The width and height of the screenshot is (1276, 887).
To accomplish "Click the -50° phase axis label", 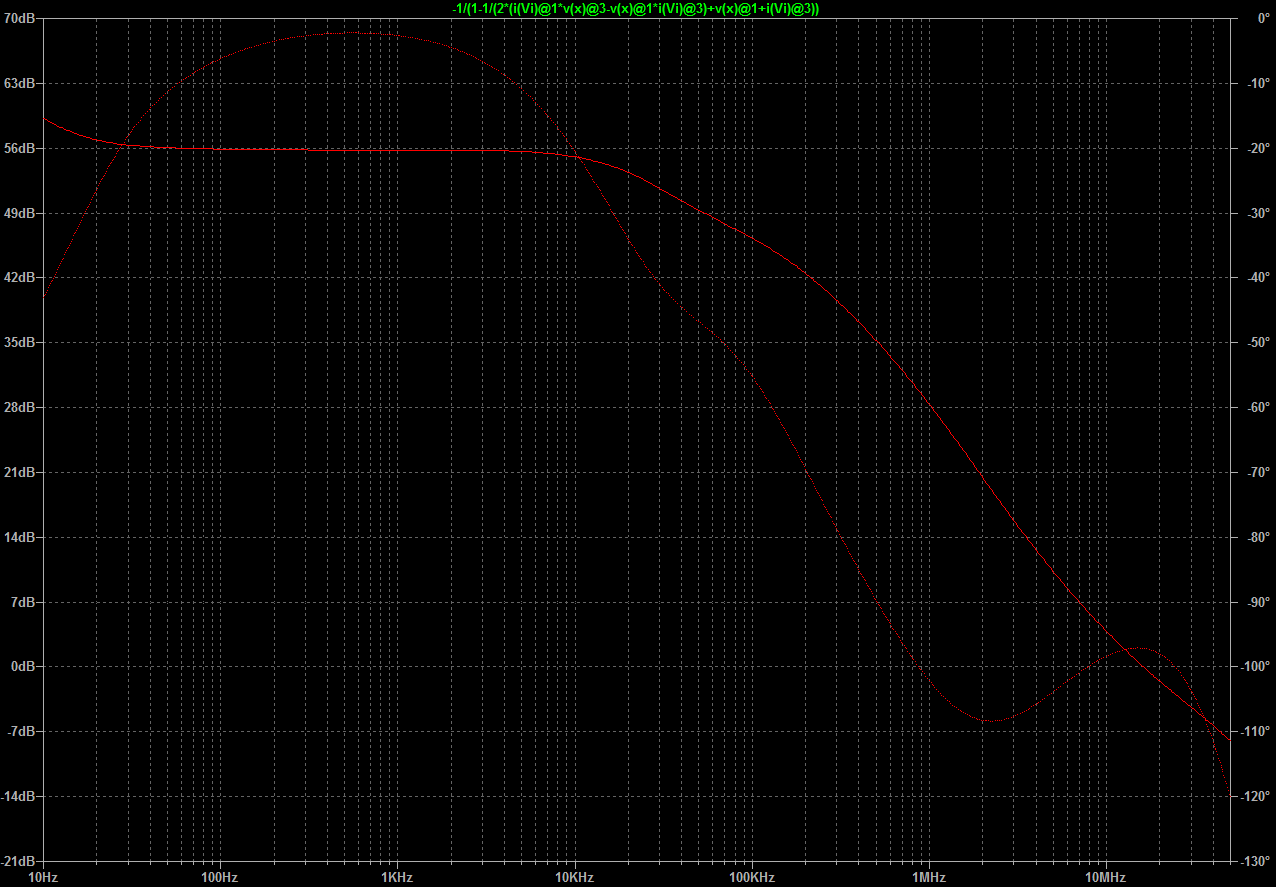I will [x=1256, y=343].
